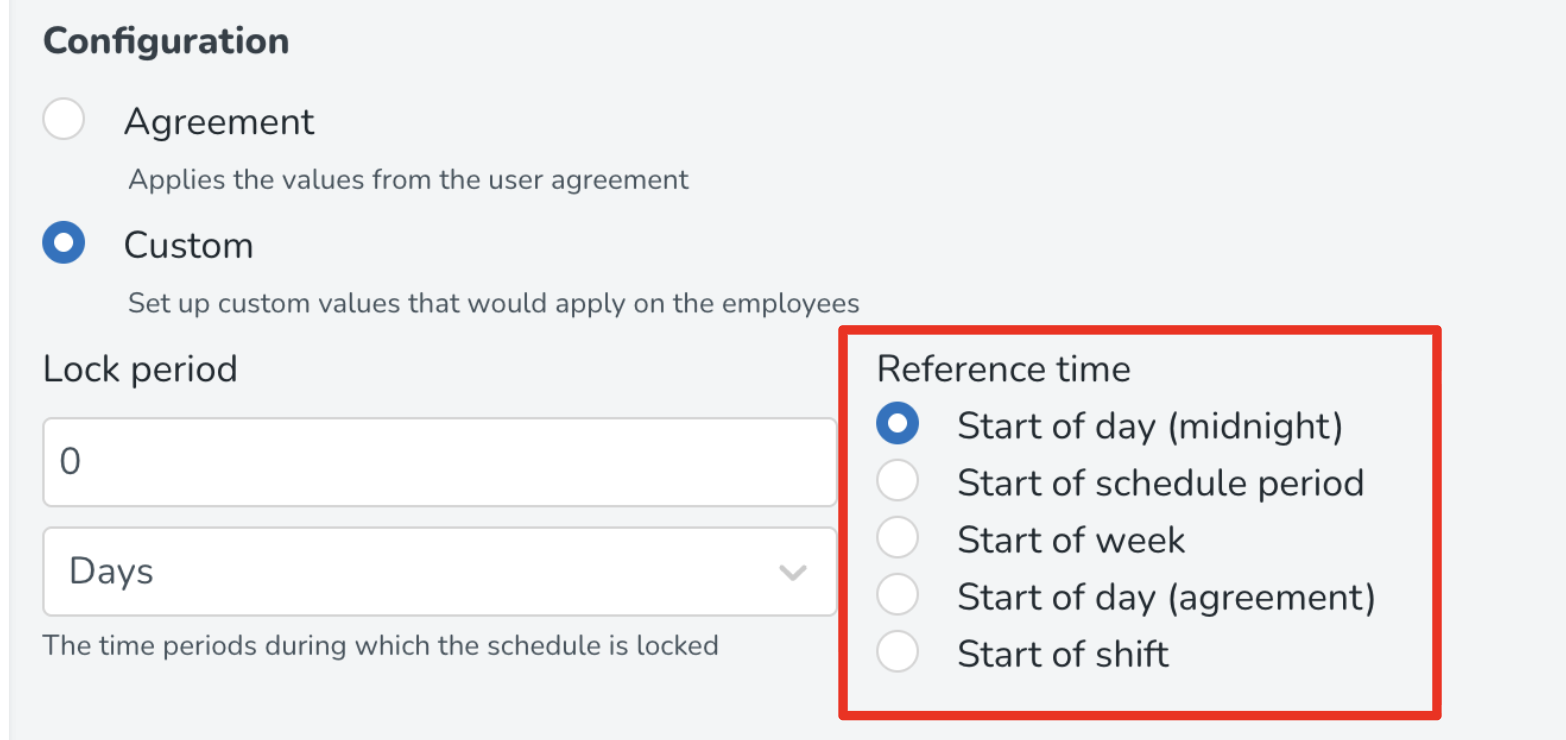Select the Agreement radio button
The height and width of the screenshot is (740, 1566).
[x=63, y=121]
